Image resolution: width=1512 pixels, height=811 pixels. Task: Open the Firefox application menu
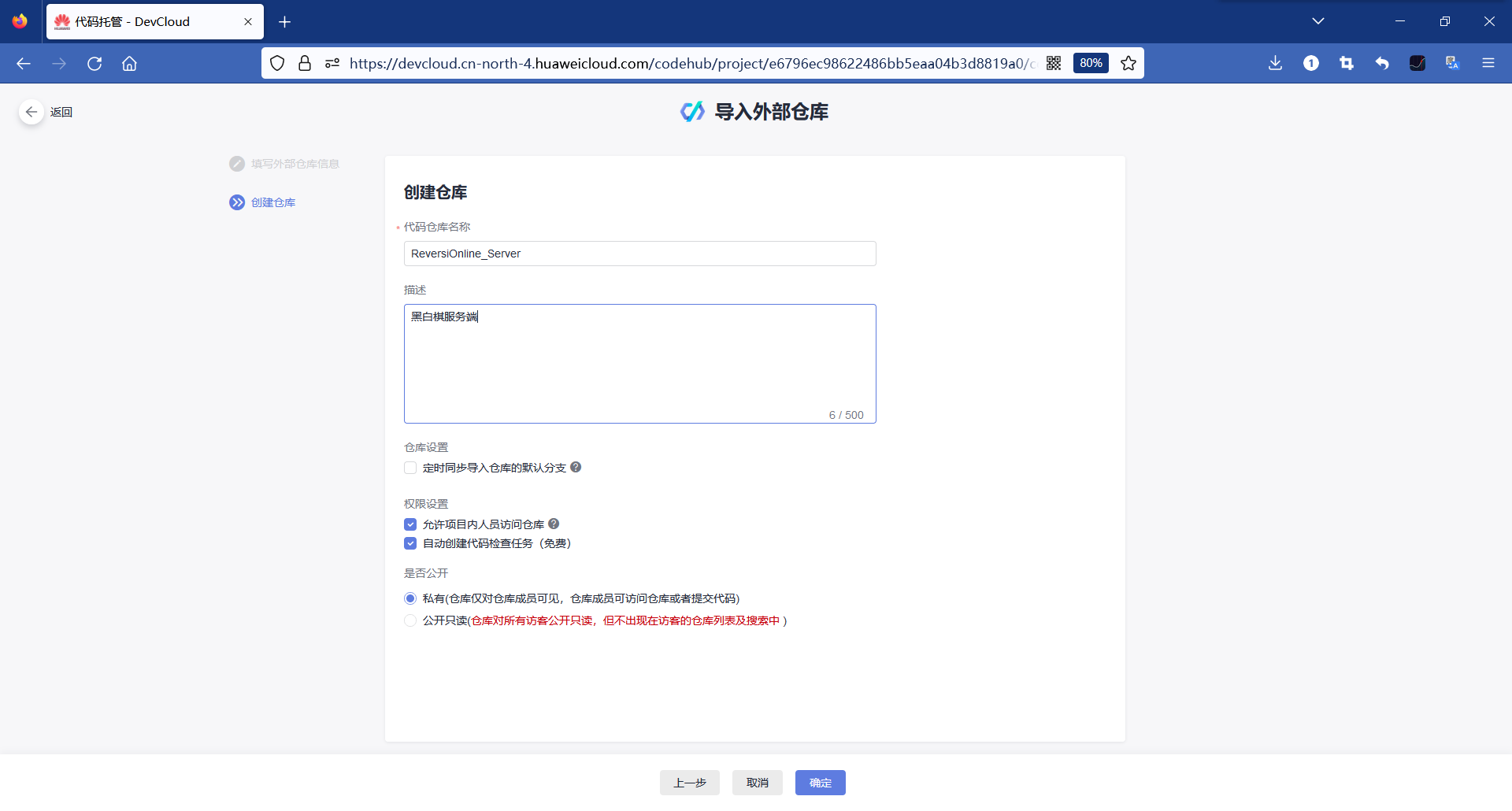pyautogui.click(x=1489, y=63)
